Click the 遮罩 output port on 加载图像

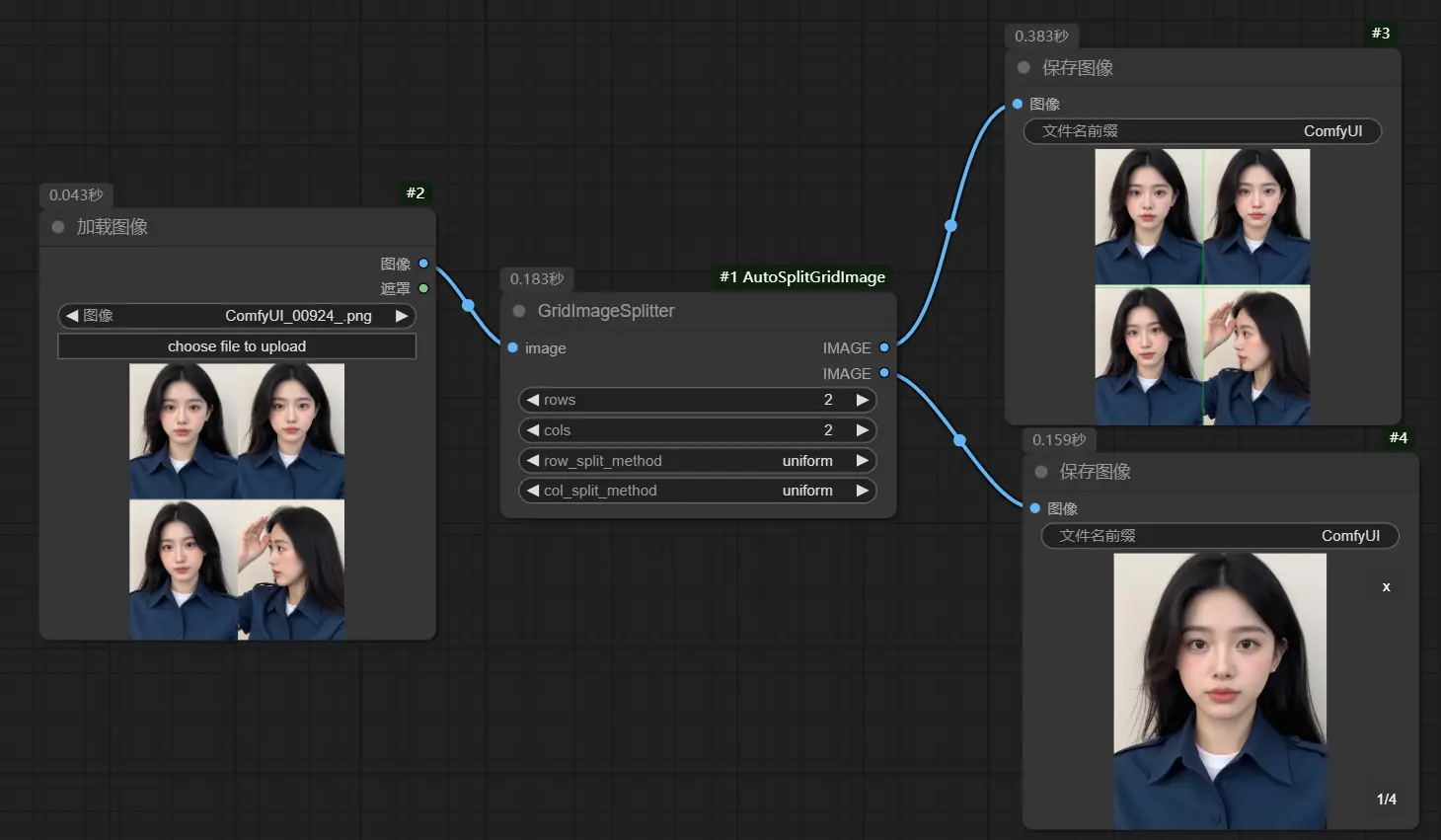(423, 288)
